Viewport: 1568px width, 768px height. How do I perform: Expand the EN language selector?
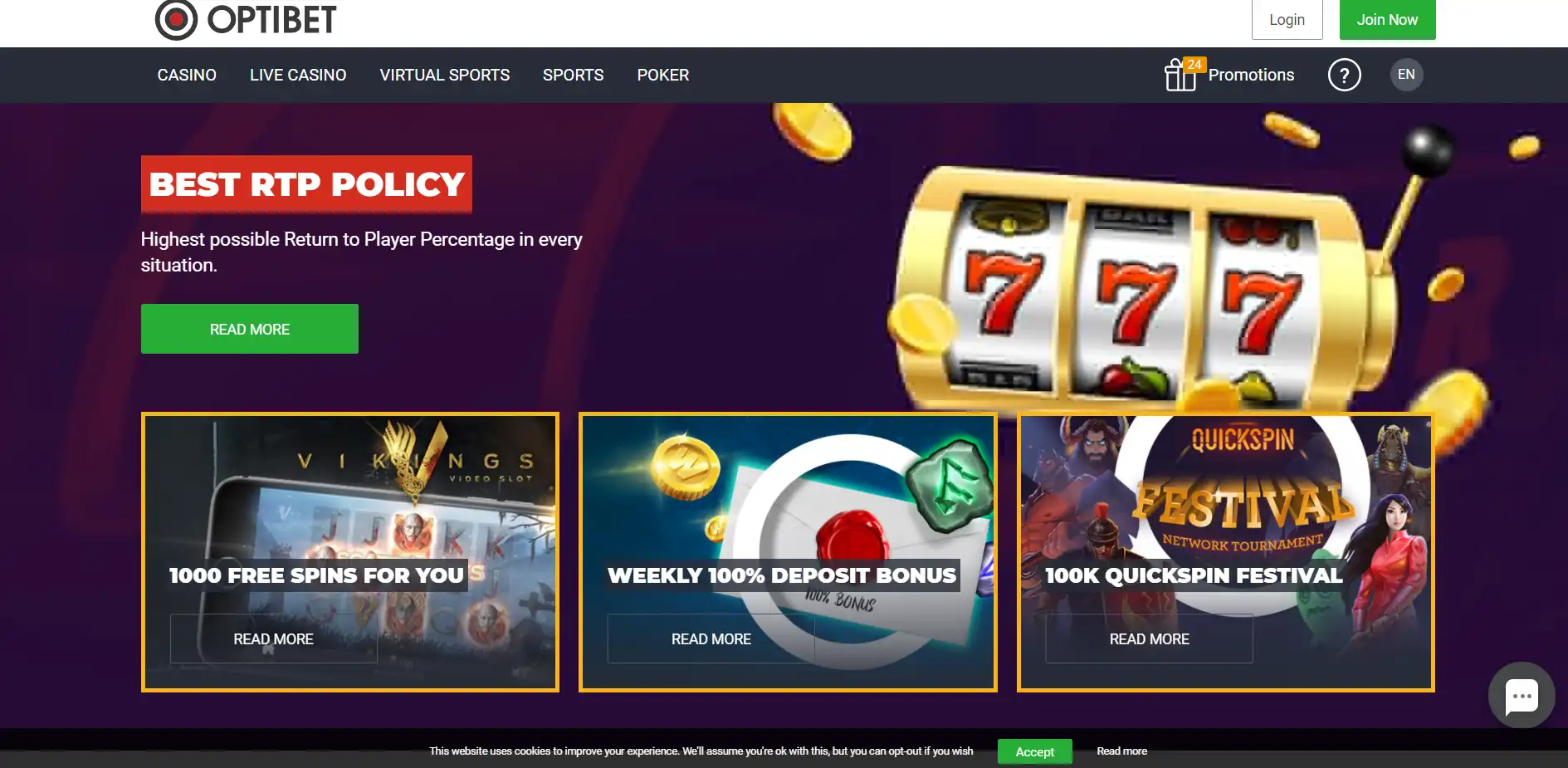pos(1406,75)
